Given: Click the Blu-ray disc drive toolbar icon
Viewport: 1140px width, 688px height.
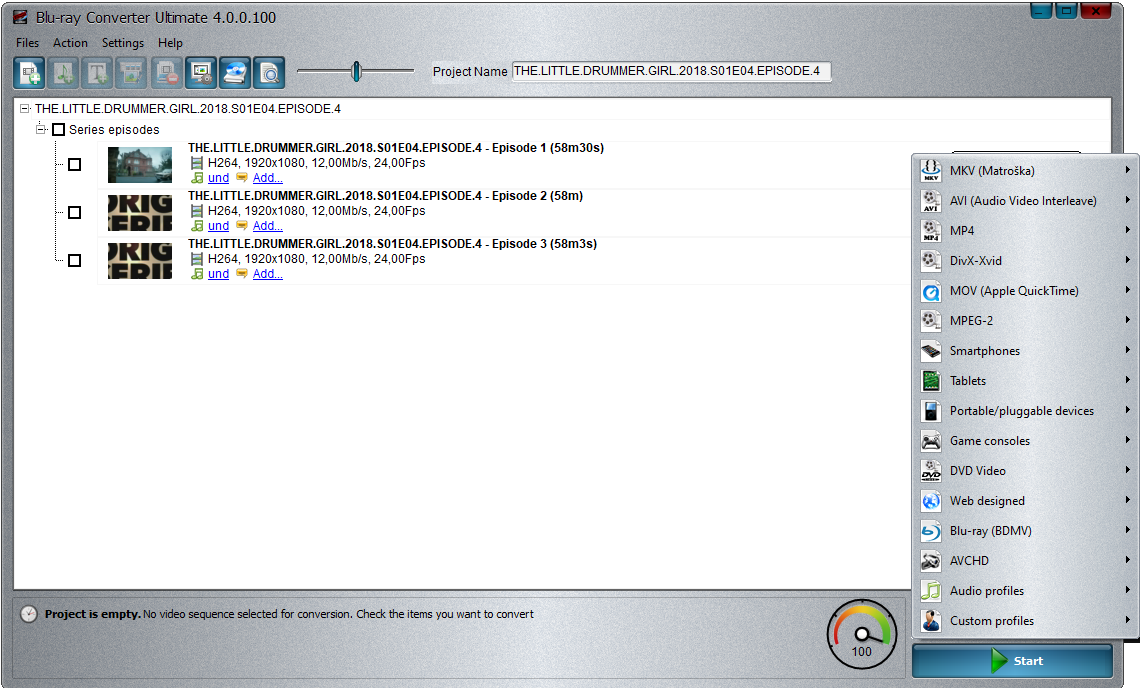Looking at the screenshot, I should 234,73.
